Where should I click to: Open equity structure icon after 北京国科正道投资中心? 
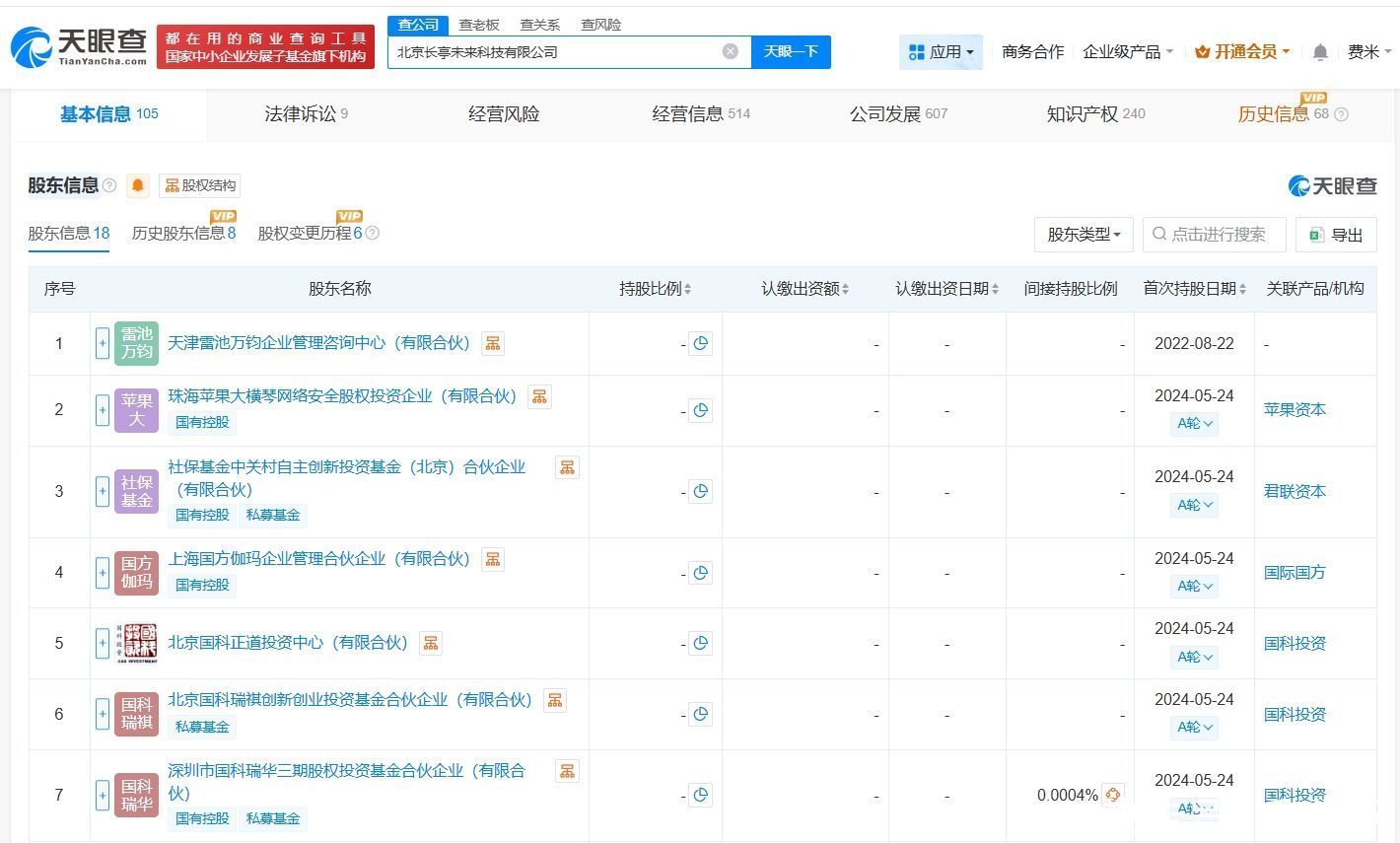pos(431,643)
